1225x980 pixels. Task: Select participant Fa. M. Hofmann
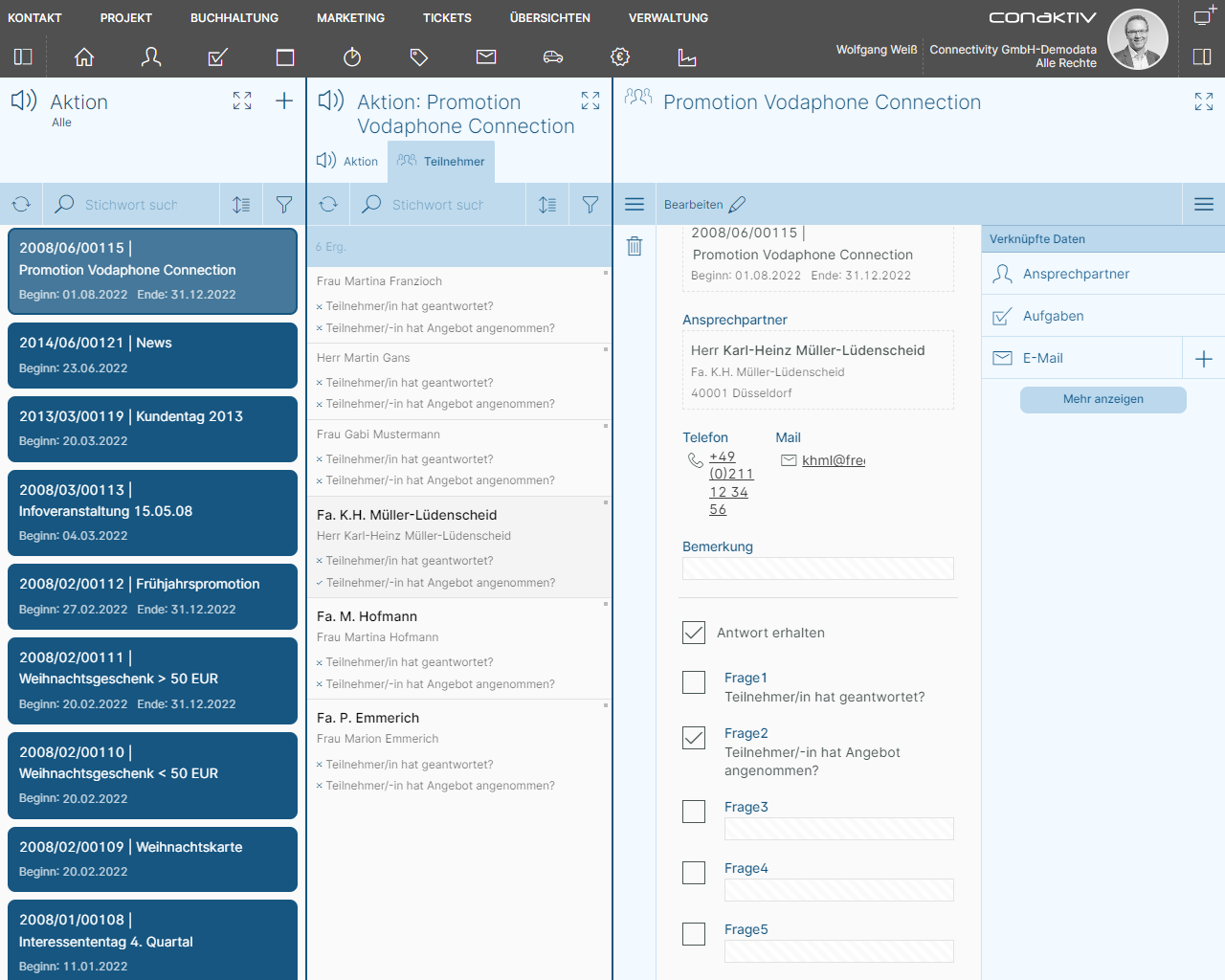point(459,649)
